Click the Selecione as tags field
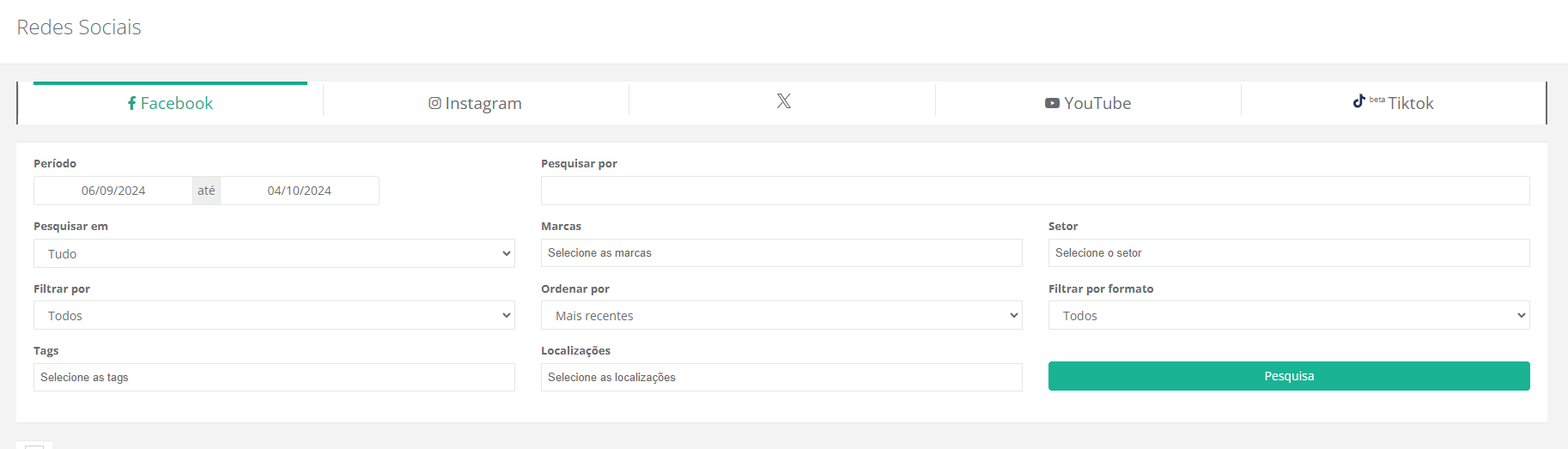 pos(274,378)
